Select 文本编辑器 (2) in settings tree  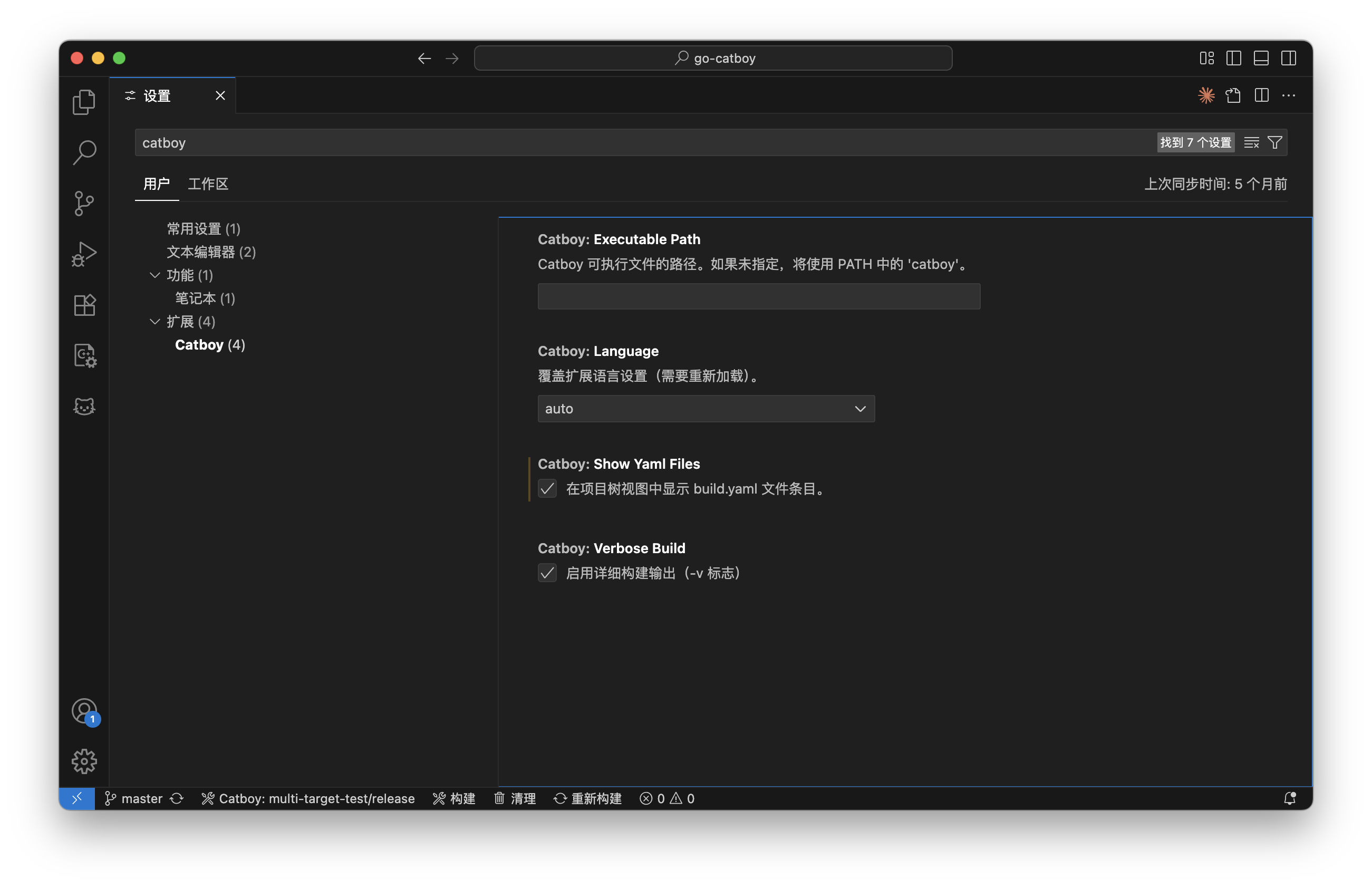(x=211, y=252)
